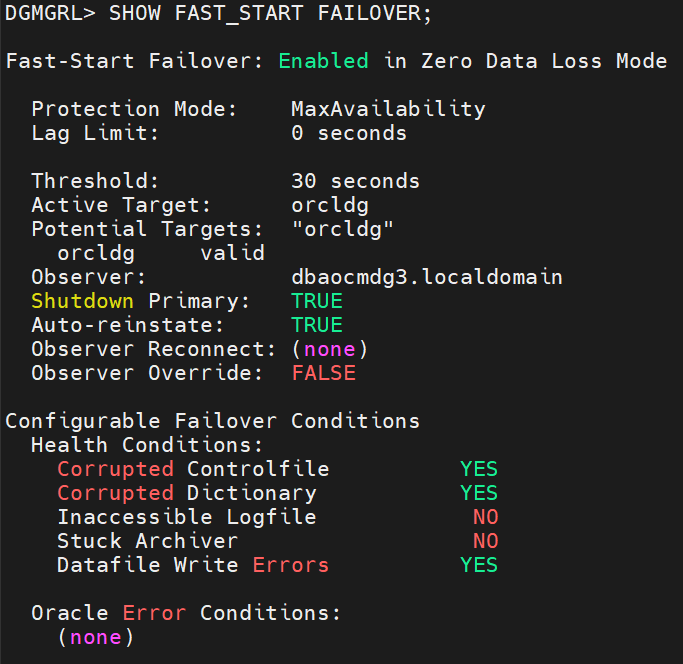Click the Lag Limit 0 seconds value

(x=349, y=133)
